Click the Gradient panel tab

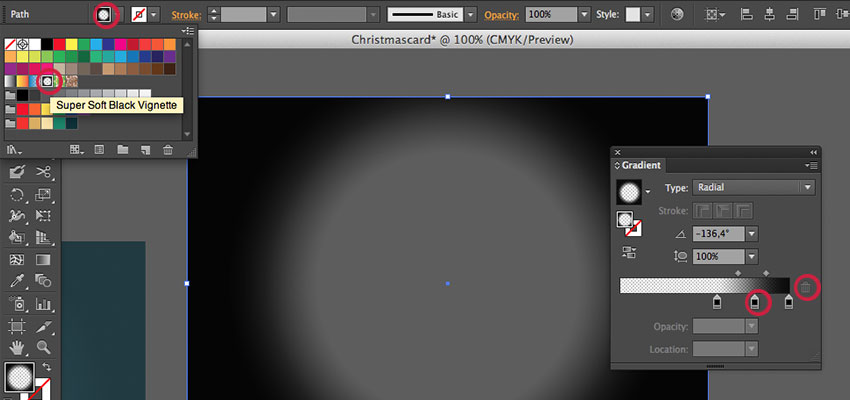[638, 165]
